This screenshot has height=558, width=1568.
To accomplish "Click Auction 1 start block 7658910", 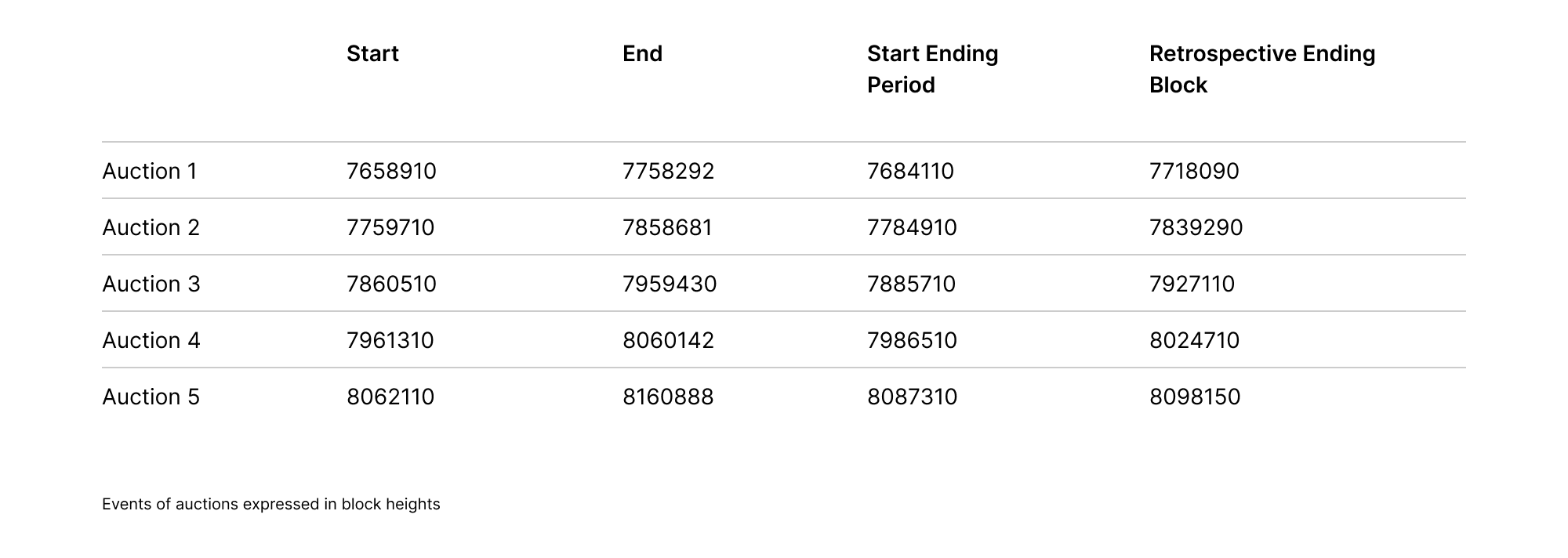I will pyautogui.click(x=391, y=171).
